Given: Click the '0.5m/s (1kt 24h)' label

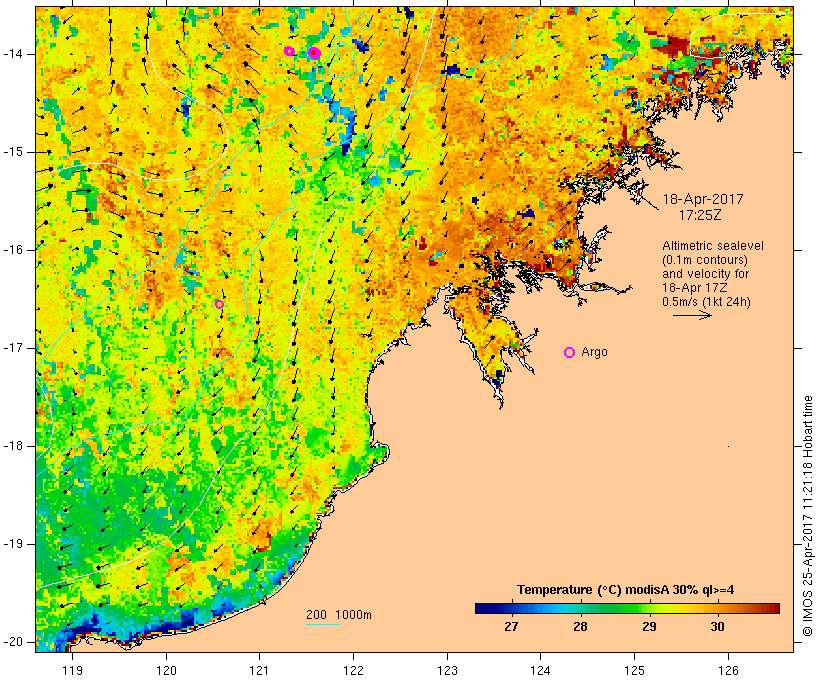Looking at the screenshot, I should 706,302.
